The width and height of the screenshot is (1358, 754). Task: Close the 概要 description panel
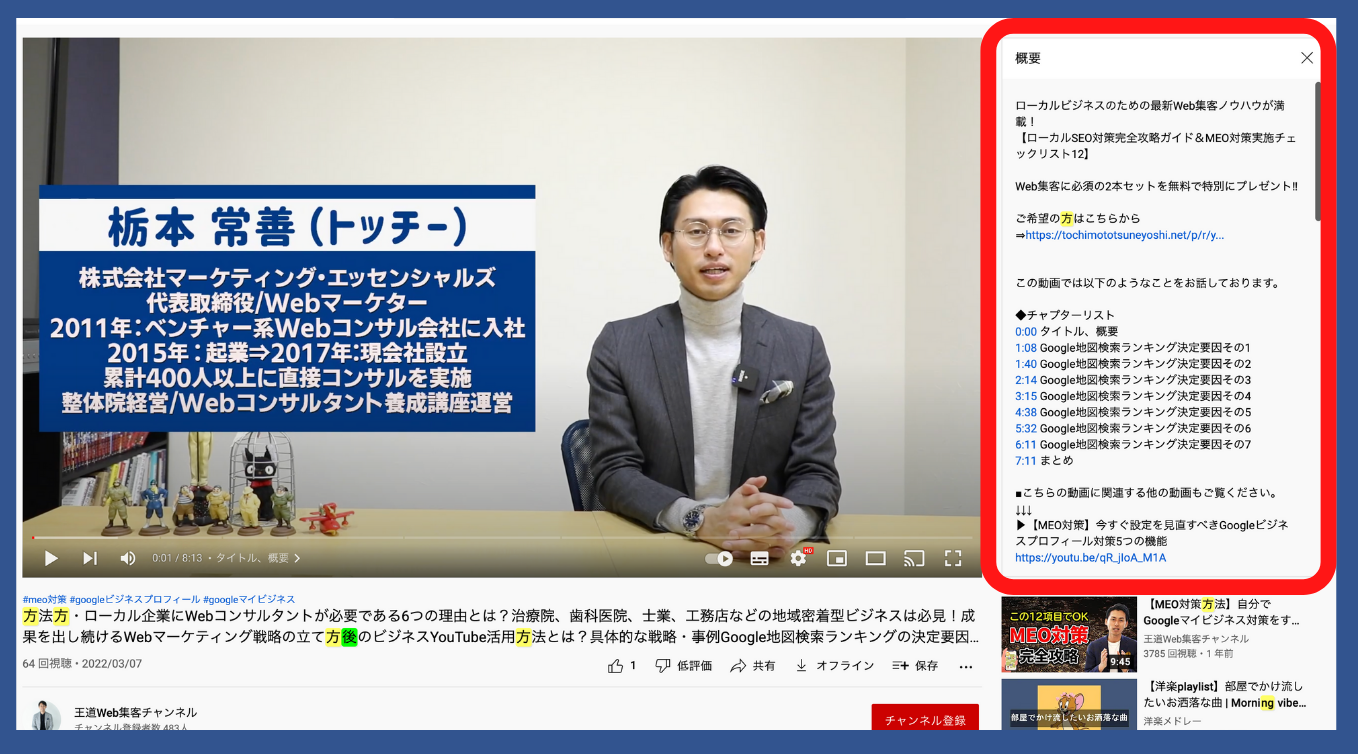coord(1307,58)
